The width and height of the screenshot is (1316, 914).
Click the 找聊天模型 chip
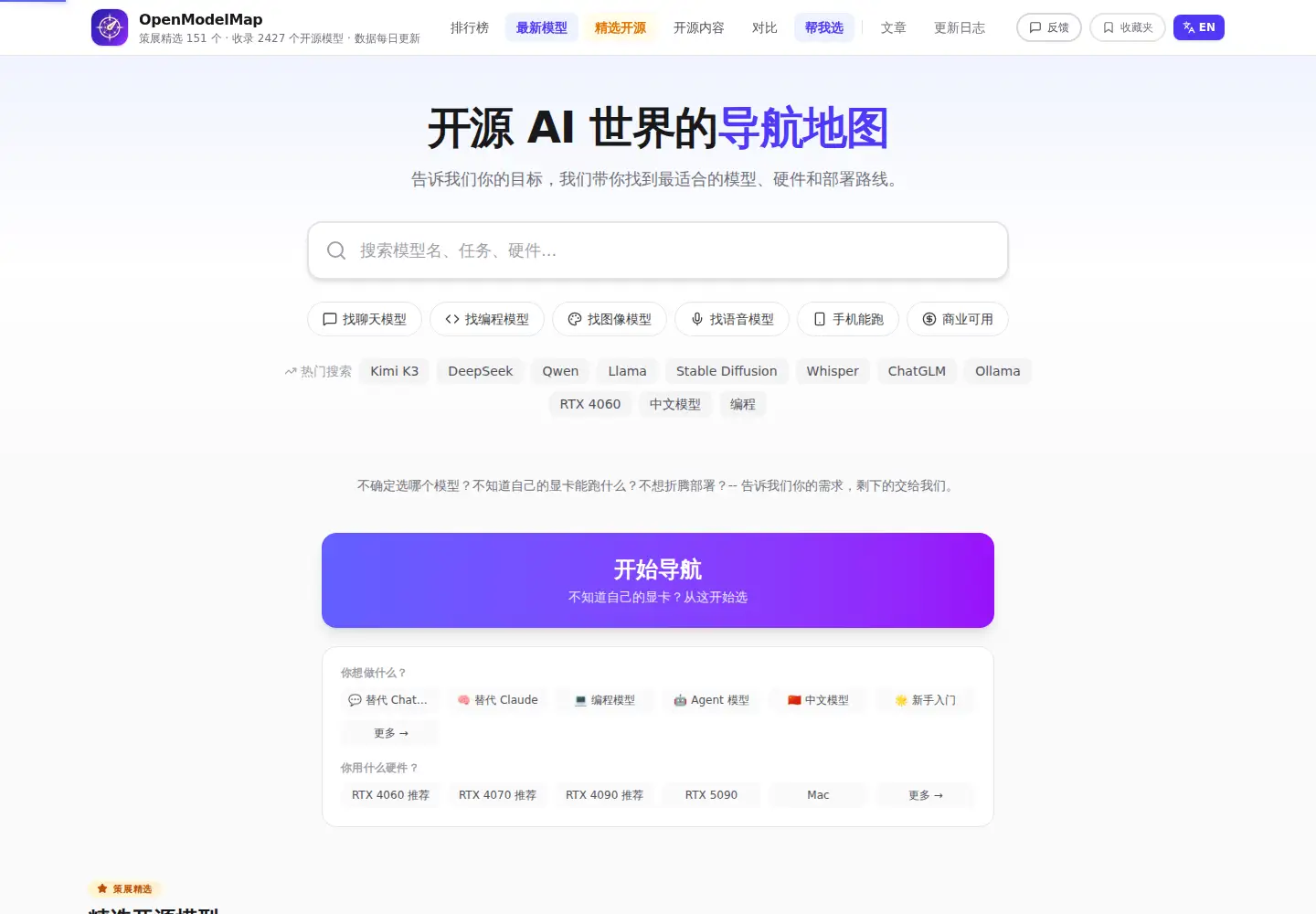tap(365, 319)
